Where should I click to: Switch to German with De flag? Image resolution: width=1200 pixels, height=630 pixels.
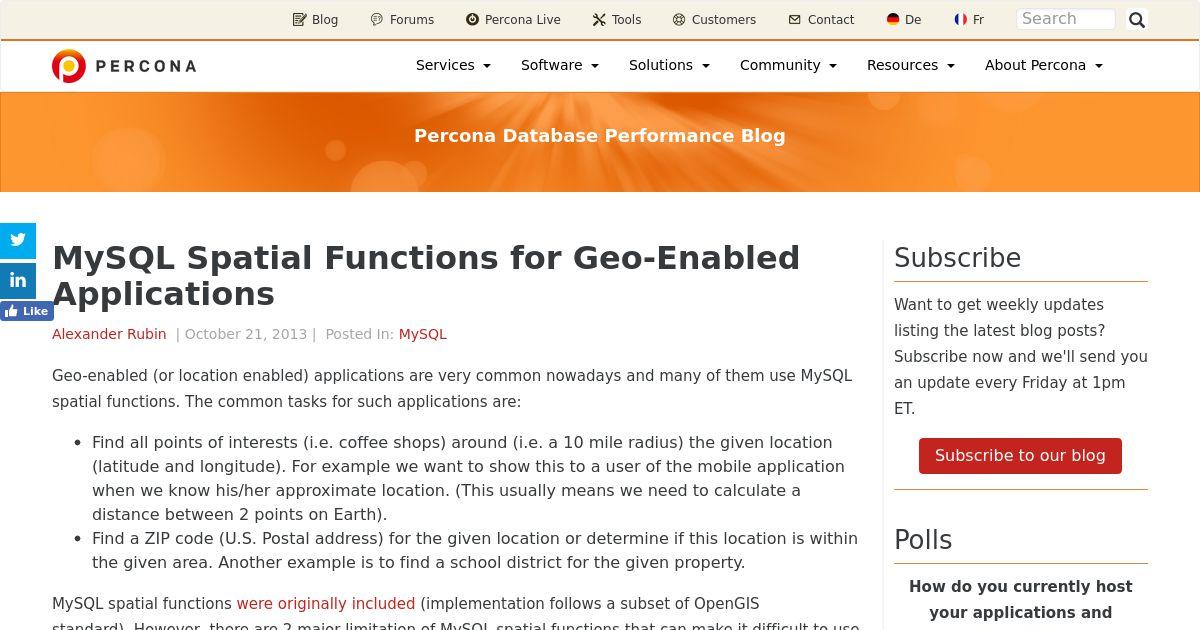pyautogui.click(x=904, y=19)
